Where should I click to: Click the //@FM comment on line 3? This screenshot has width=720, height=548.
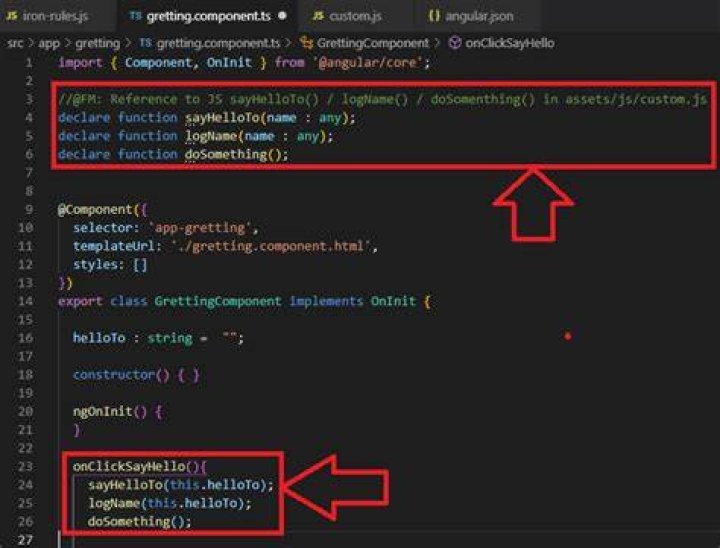tap(382, 100)
